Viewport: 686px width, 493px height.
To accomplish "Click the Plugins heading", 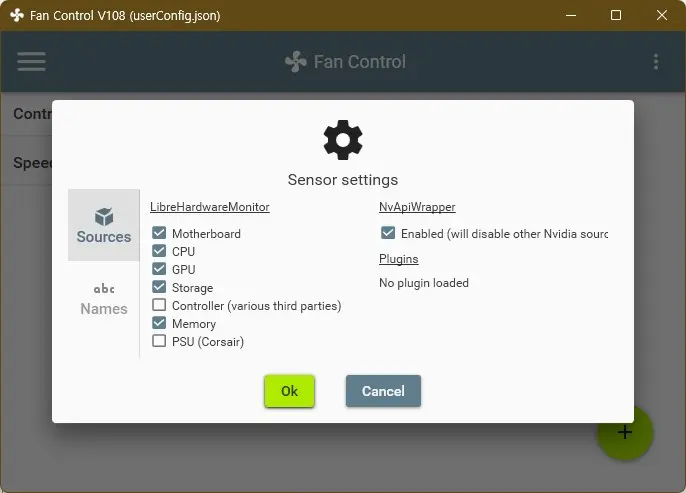I will [399, 259].
